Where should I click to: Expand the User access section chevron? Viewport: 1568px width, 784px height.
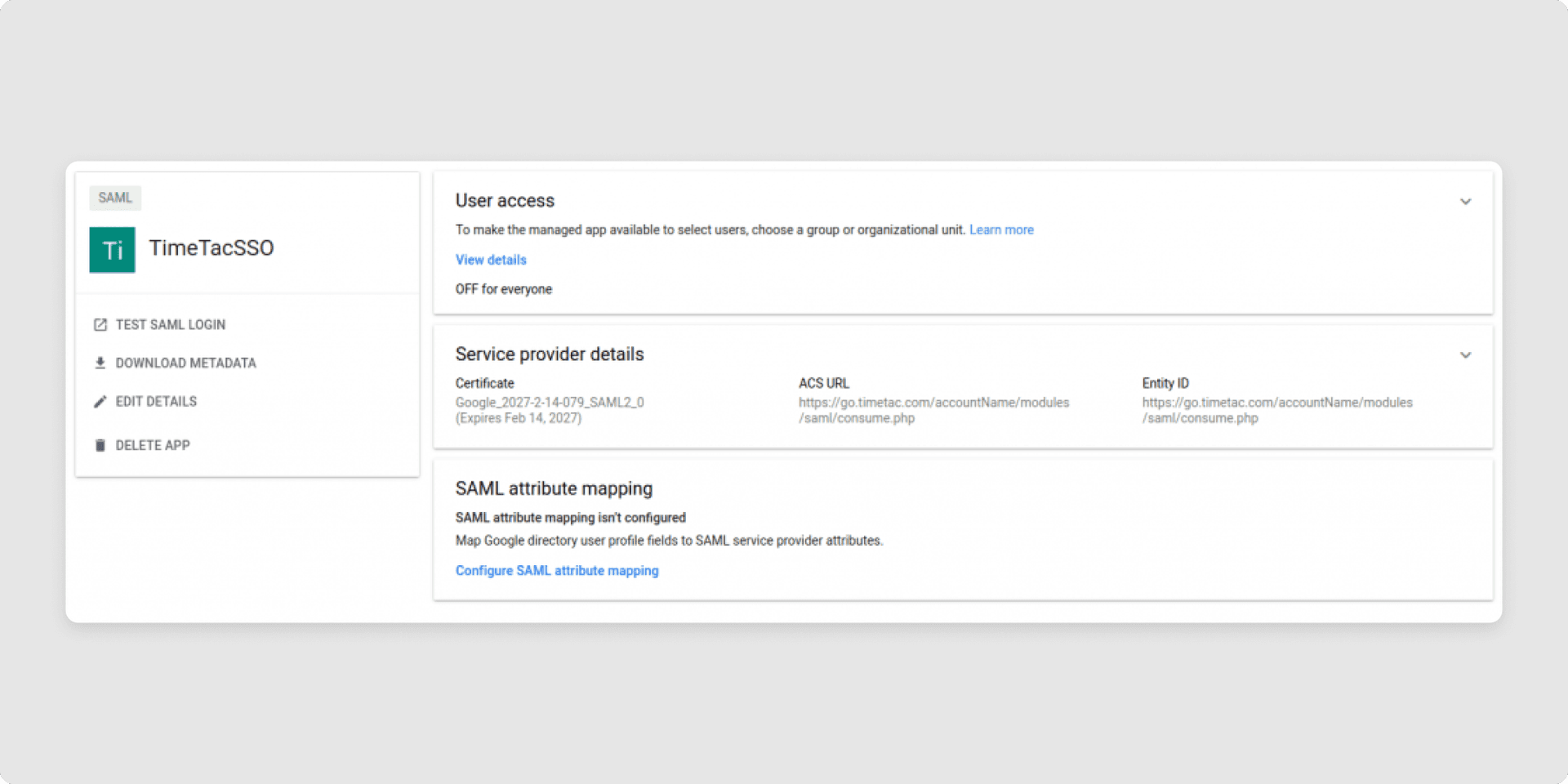[x=1465, y=202]
